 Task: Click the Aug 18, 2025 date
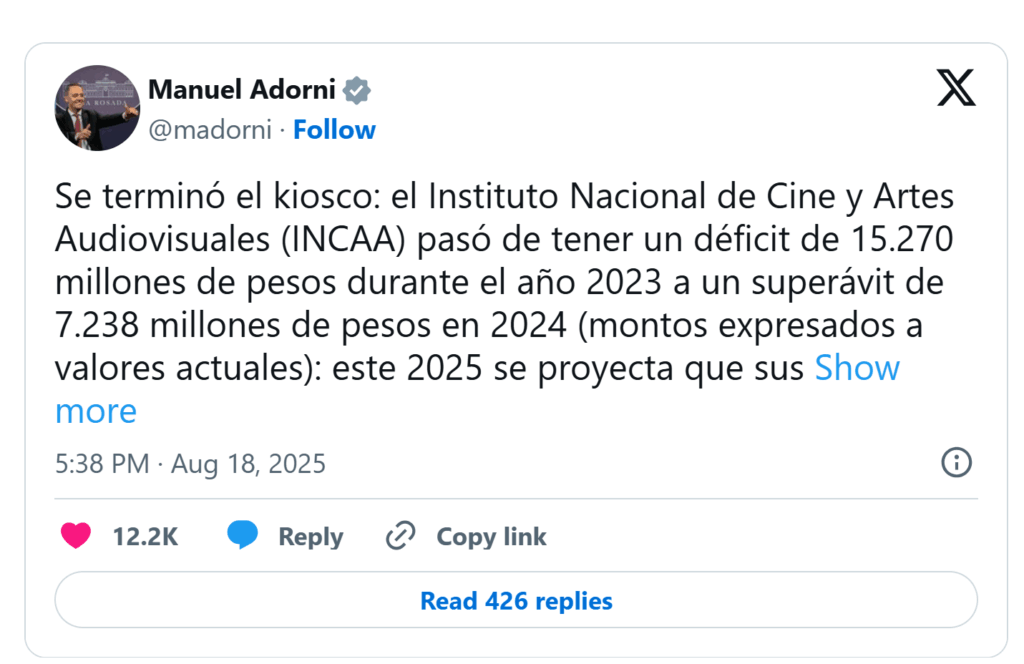click(248, 464)
